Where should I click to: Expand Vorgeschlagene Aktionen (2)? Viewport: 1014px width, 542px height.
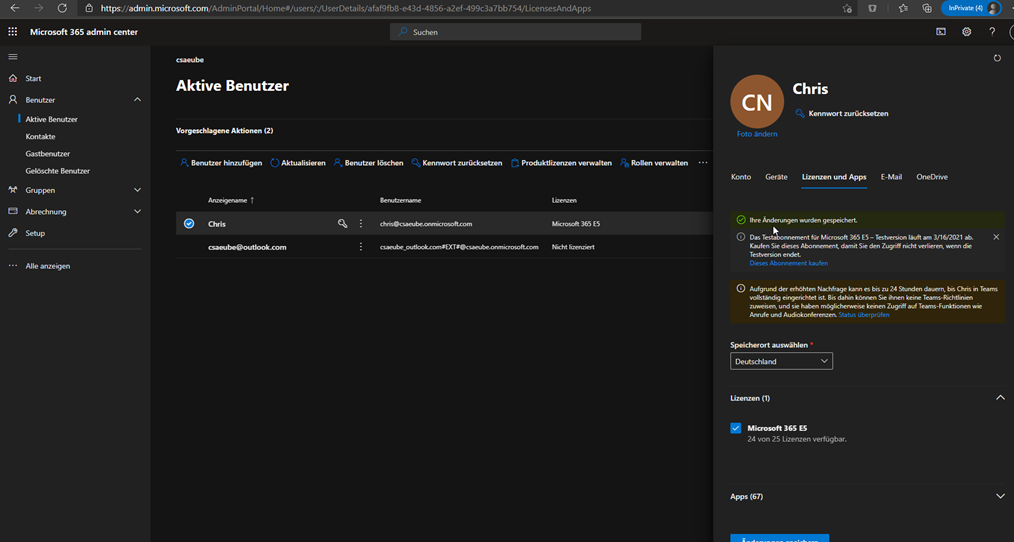click(x=224, y=131)
